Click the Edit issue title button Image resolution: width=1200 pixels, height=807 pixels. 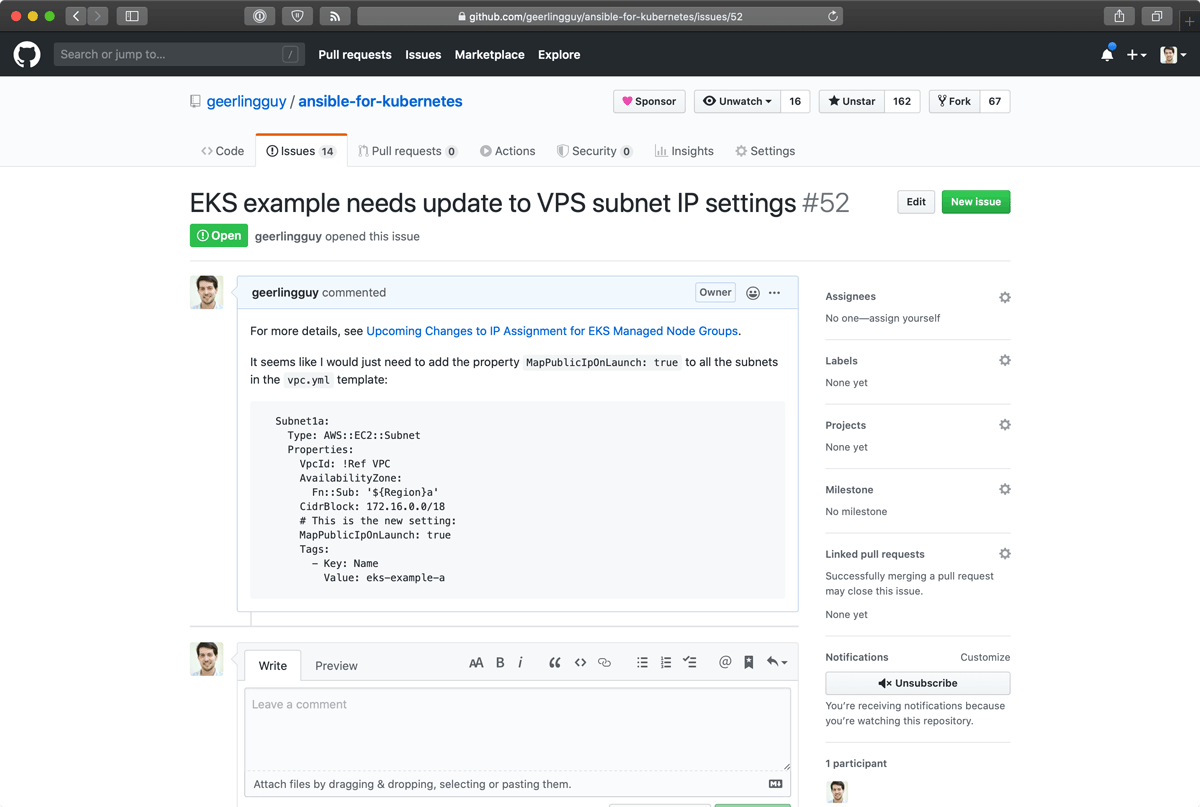tap(916, 202)
